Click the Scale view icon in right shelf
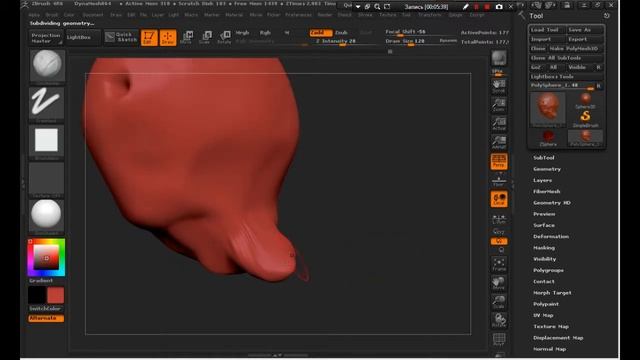The image size is (640, 360). pos(499,302)
